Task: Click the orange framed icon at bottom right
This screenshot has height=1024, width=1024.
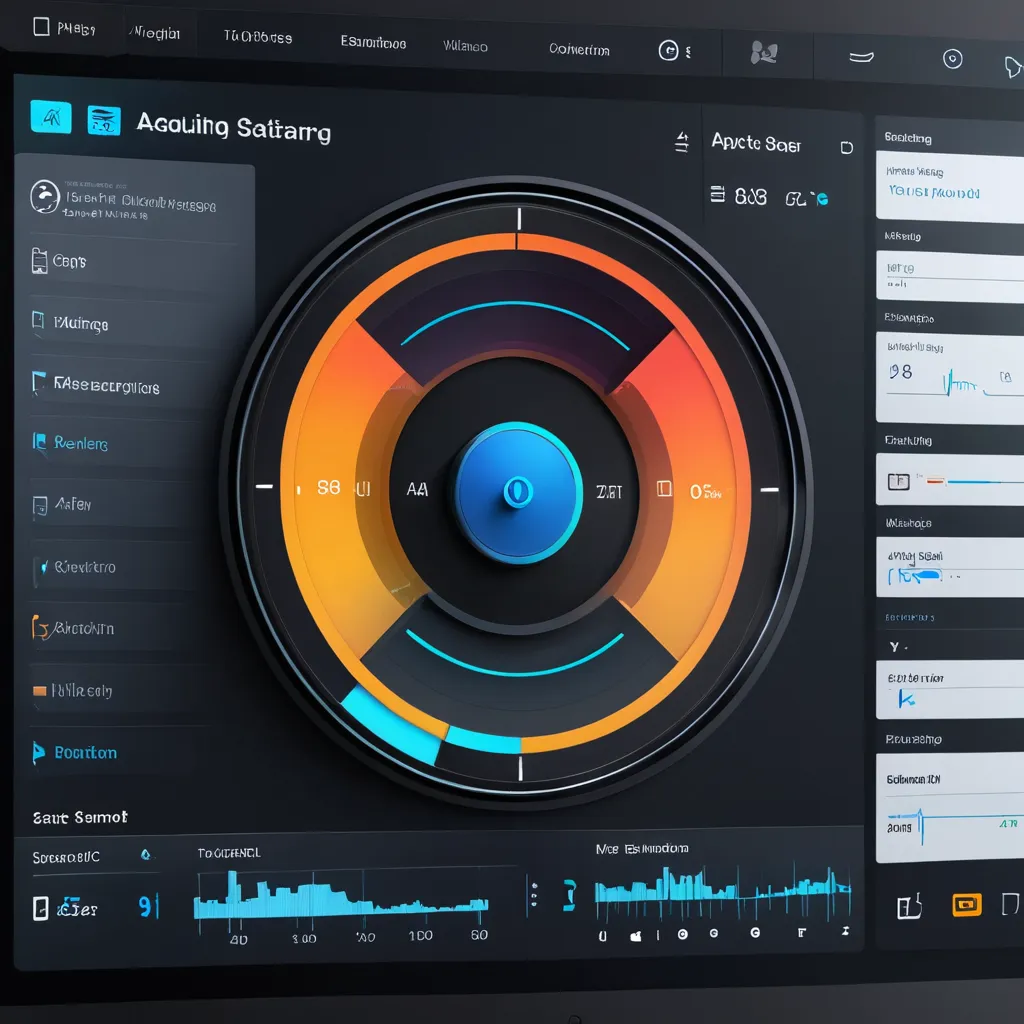Action: click(x=967, y=904)
